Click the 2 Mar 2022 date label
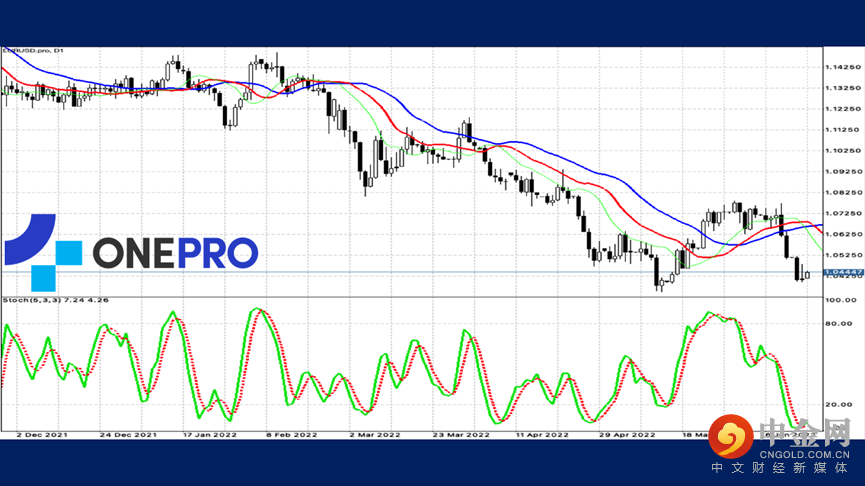865x486 pixels. 375,435
